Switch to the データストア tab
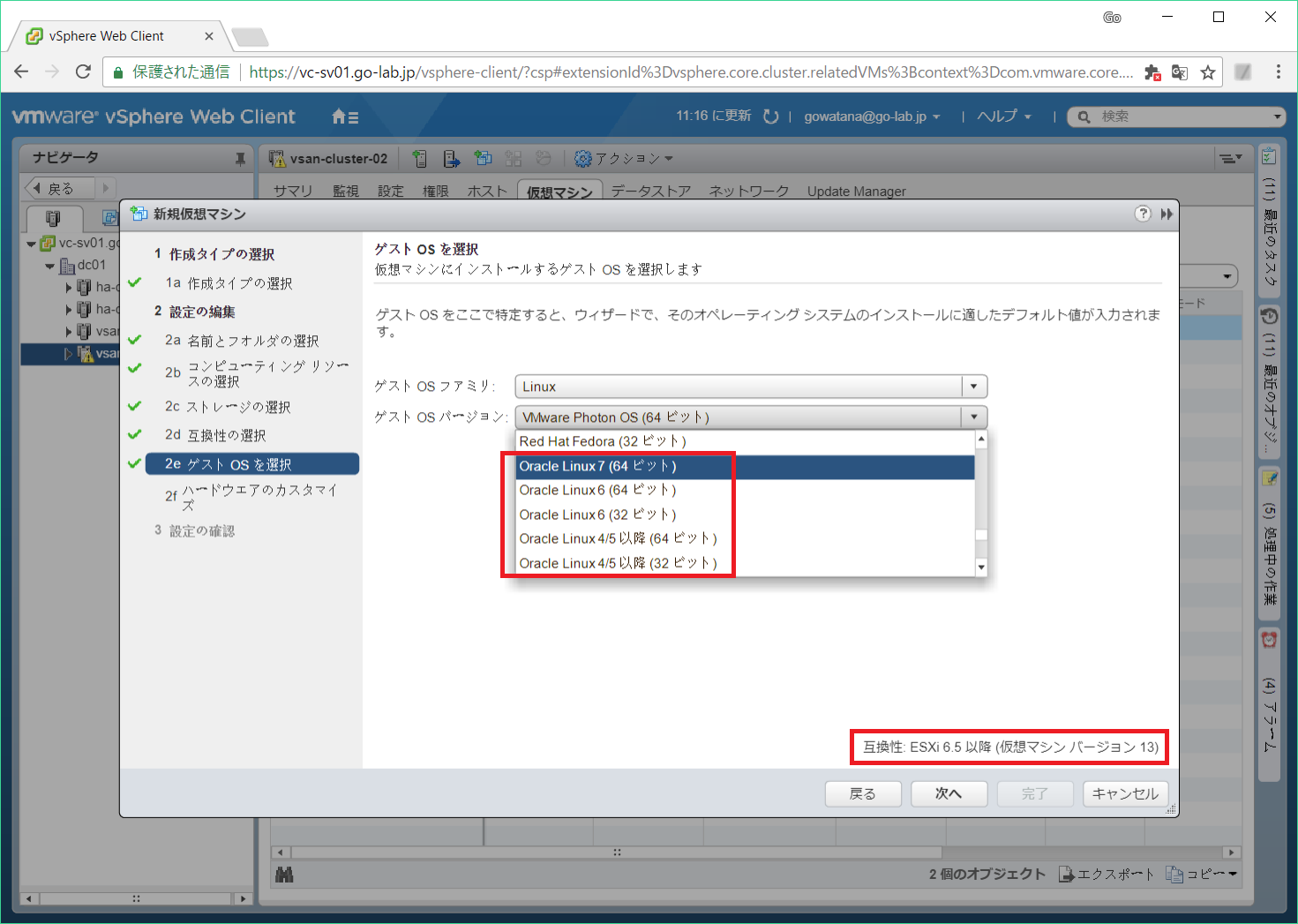This screenshot has height=924, width=1298. tap(650, 192)
